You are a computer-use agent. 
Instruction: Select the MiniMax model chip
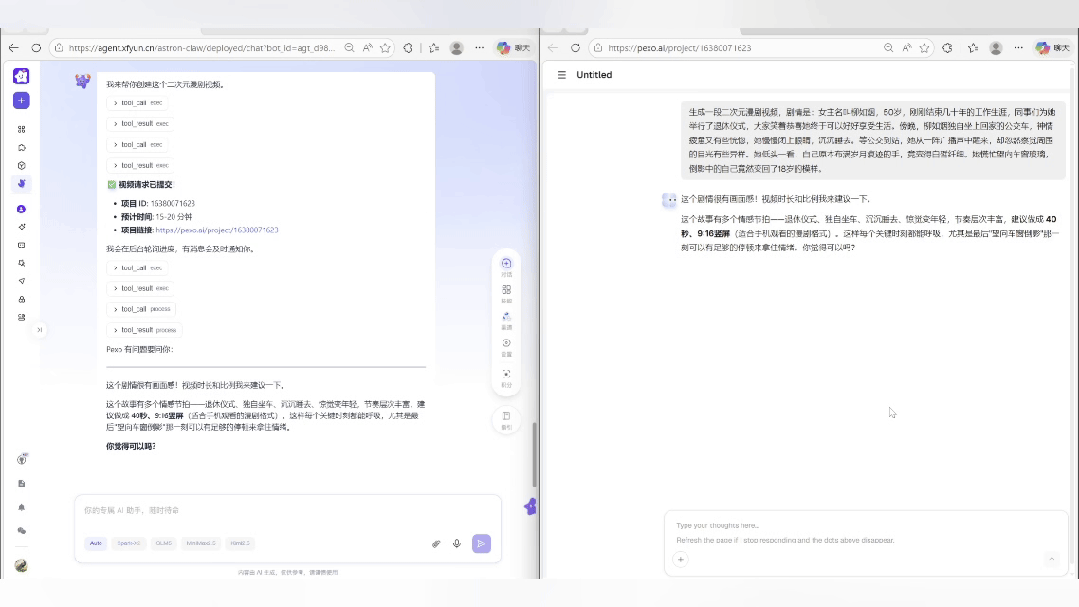click(x=200, y=544)
